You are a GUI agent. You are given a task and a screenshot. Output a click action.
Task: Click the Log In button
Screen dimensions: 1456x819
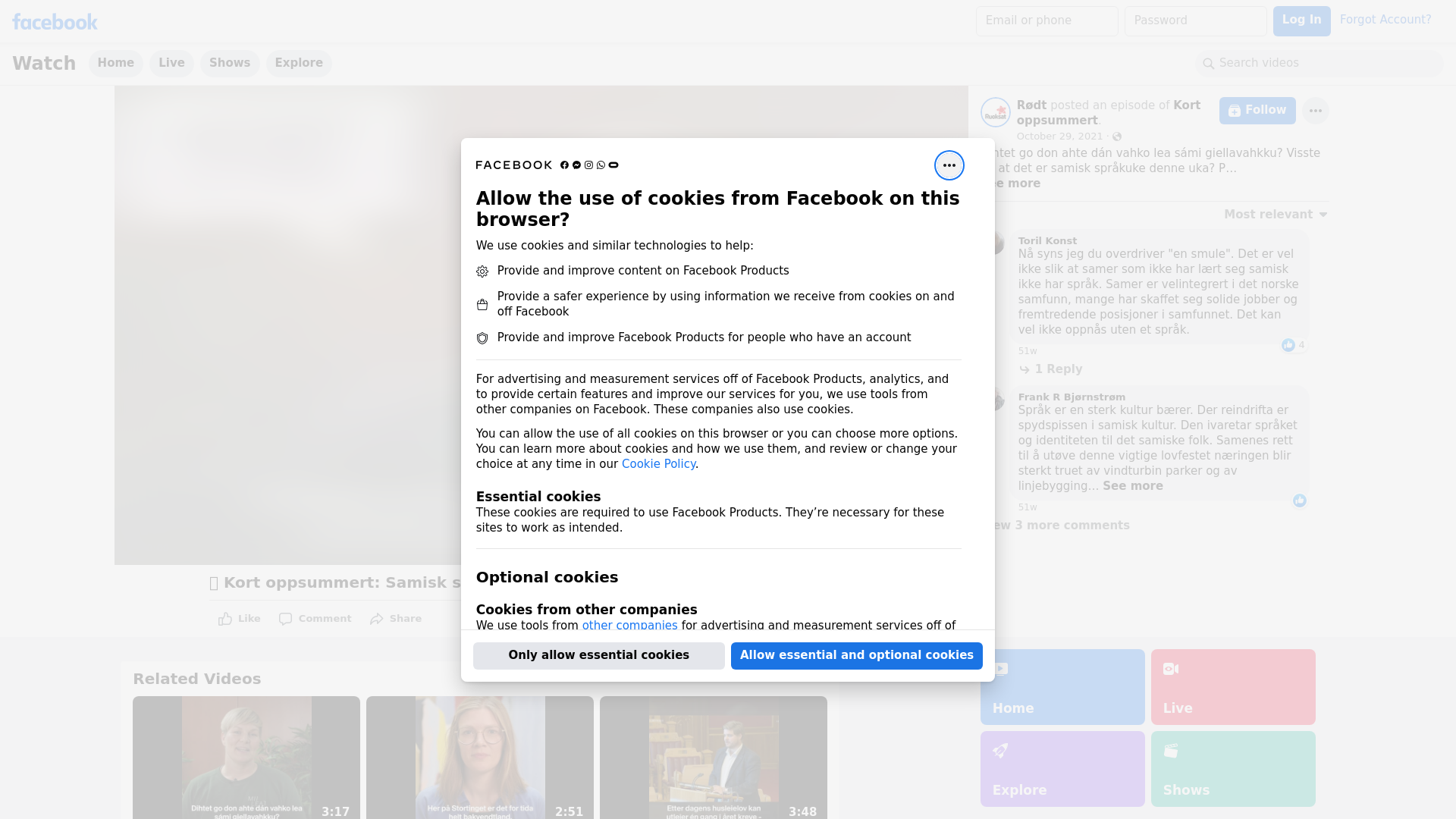click(x=1301, y=20)
